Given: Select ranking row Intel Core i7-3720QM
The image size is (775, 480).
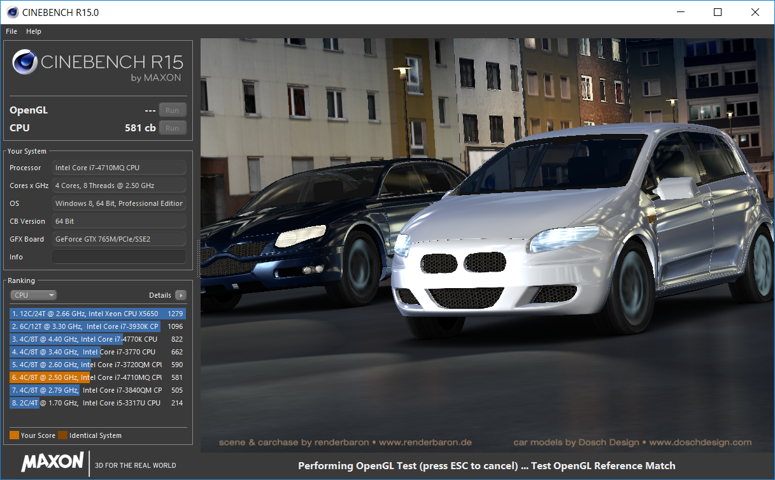Looking at the screenshot, I should coord(97,364).
